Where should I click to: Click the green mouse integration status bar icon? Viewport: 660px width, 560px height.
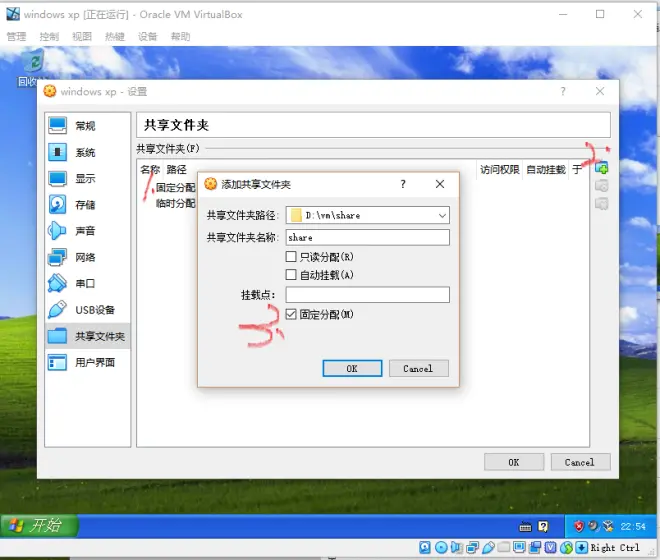click(567, 547)
